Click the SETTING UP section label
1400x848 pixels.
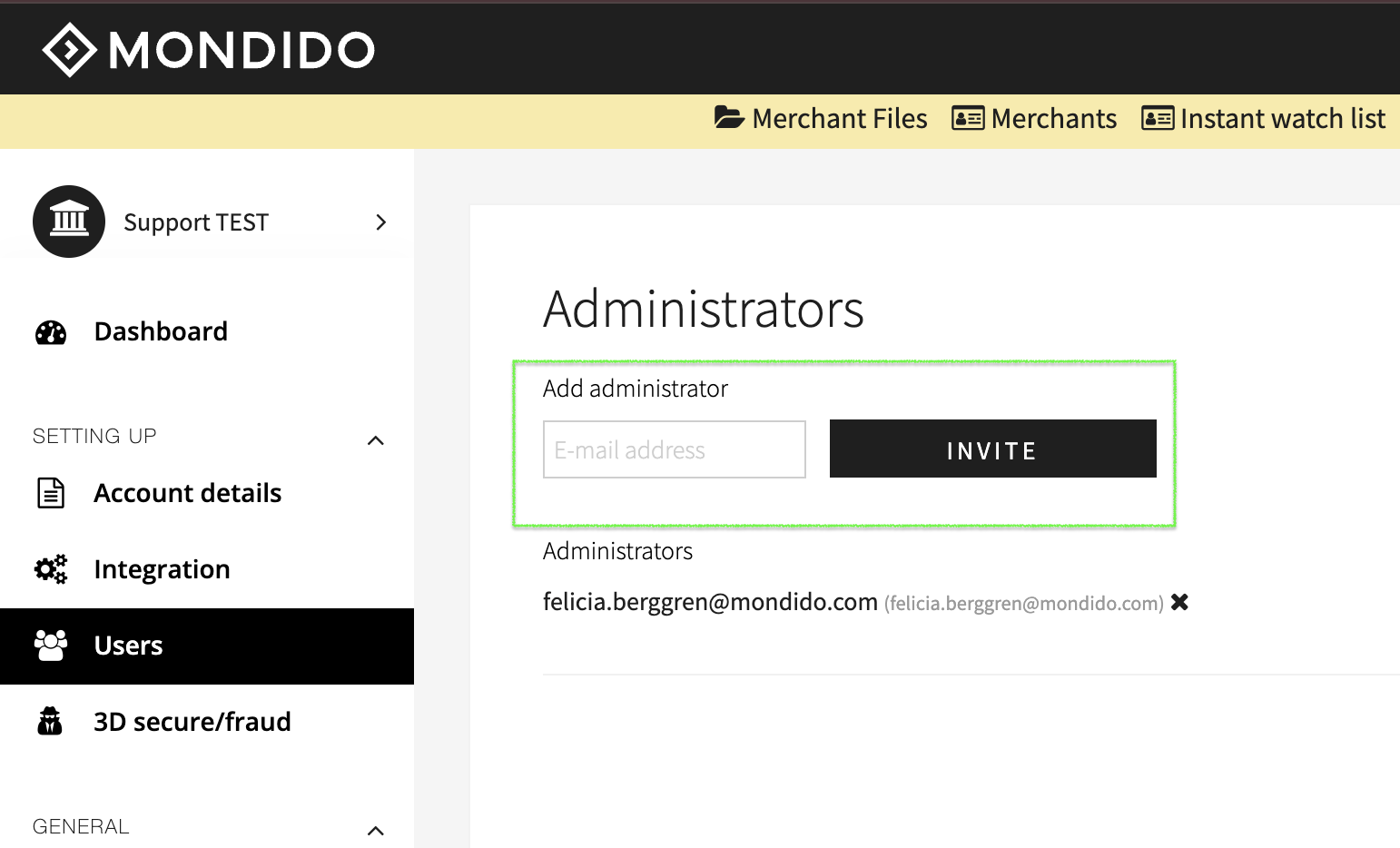tap(94, 437)
